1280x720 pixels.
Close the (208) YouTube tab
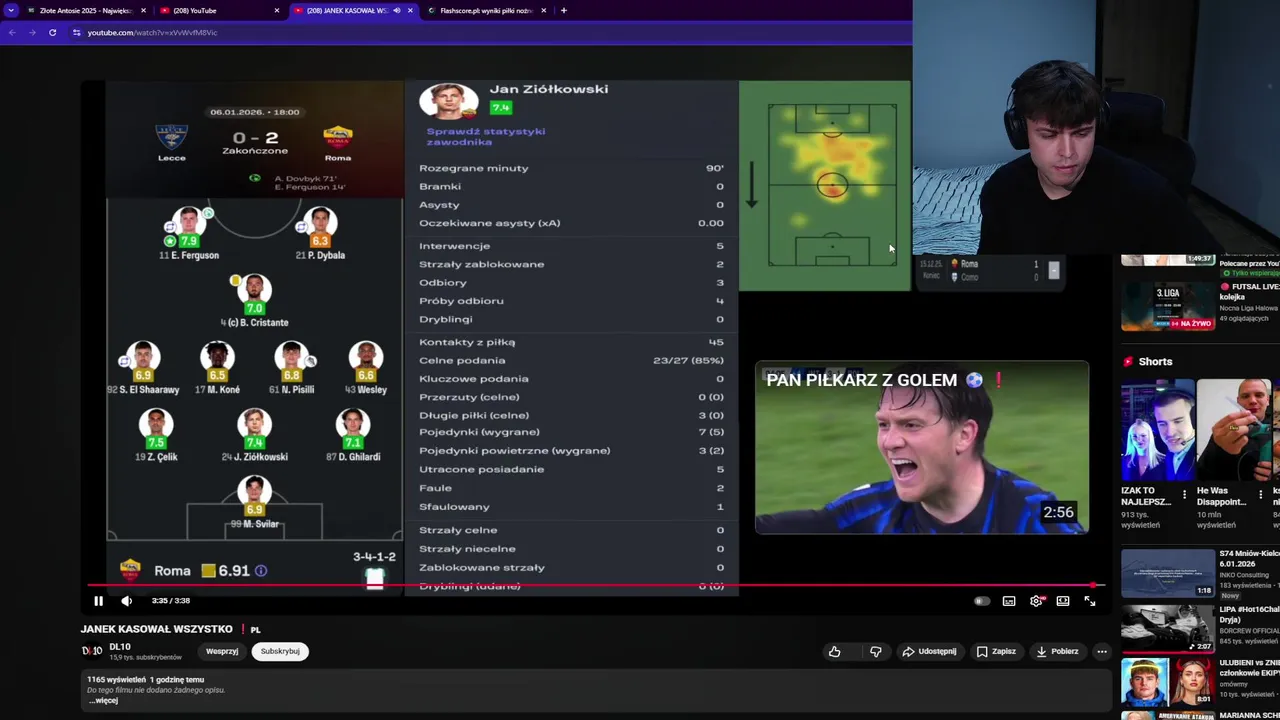[x=277, y=10]
